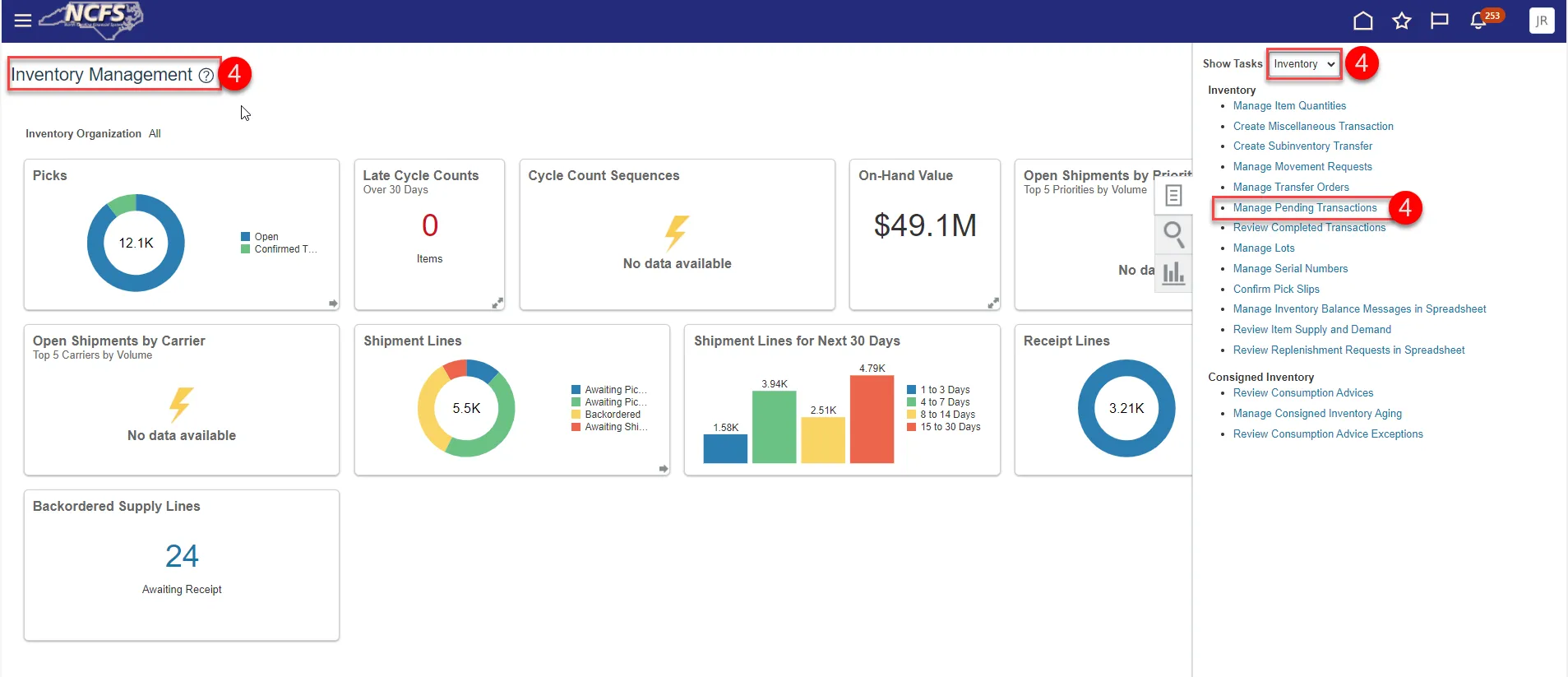The width and height of the screenshot is (1568, 677).
Task: Expand the Late Cycle Counts tile
Action: pyautogui.click(x=497, y=303)
